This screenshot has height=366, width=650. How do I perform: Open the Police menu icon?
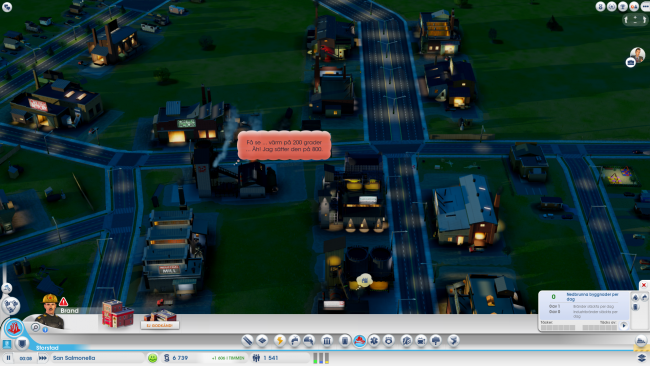(388, 341)
